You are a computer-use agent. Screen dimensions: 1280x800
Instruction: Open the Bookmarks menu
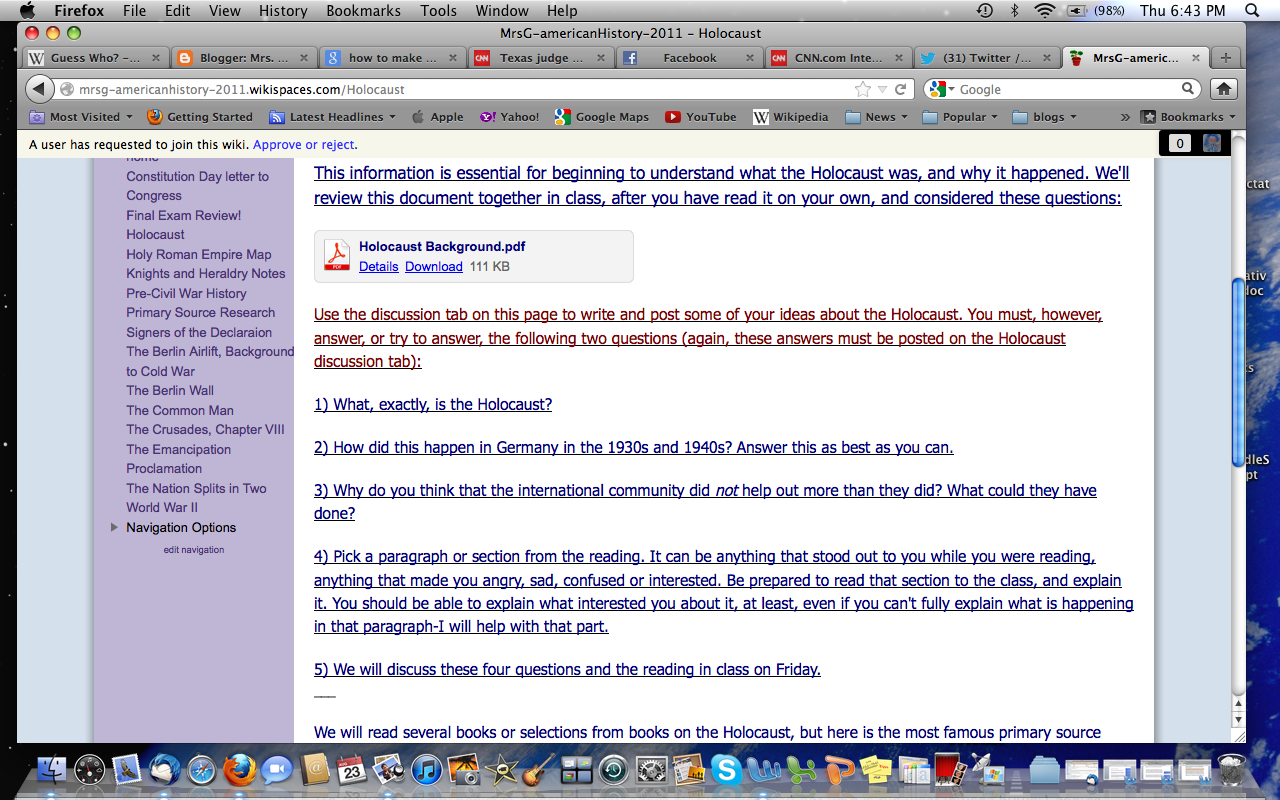(363, 11)
